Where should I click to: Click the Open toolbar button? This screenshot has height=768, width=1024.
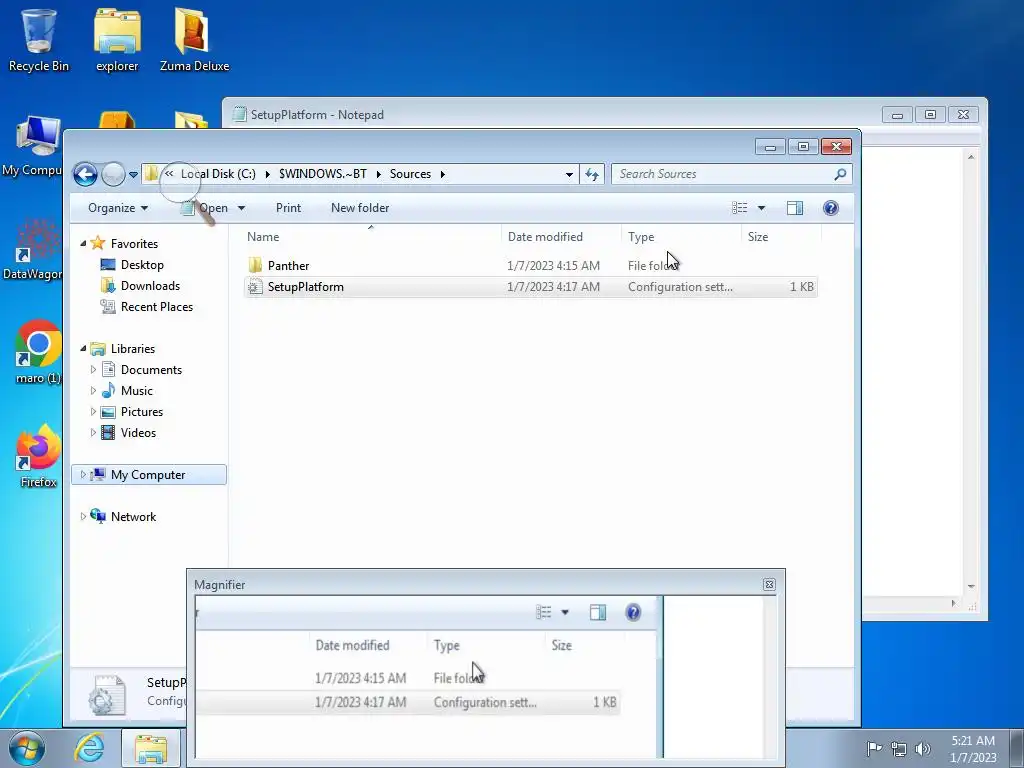pos(204,208)
